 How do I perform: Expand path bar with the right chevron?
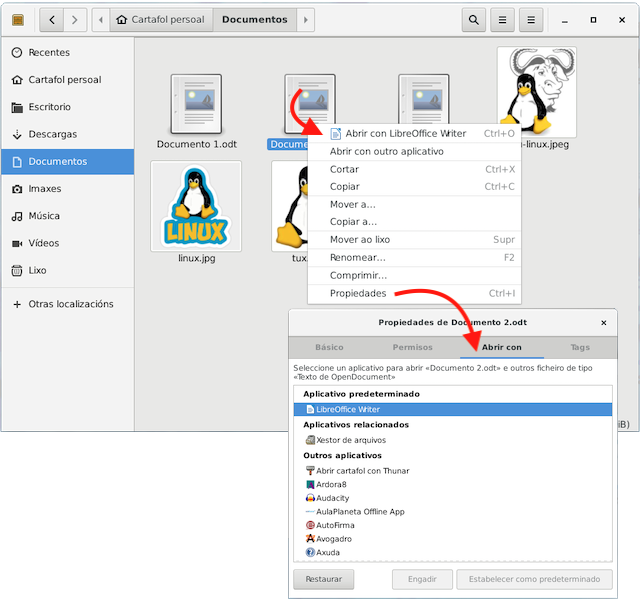[x=305, y=19]
